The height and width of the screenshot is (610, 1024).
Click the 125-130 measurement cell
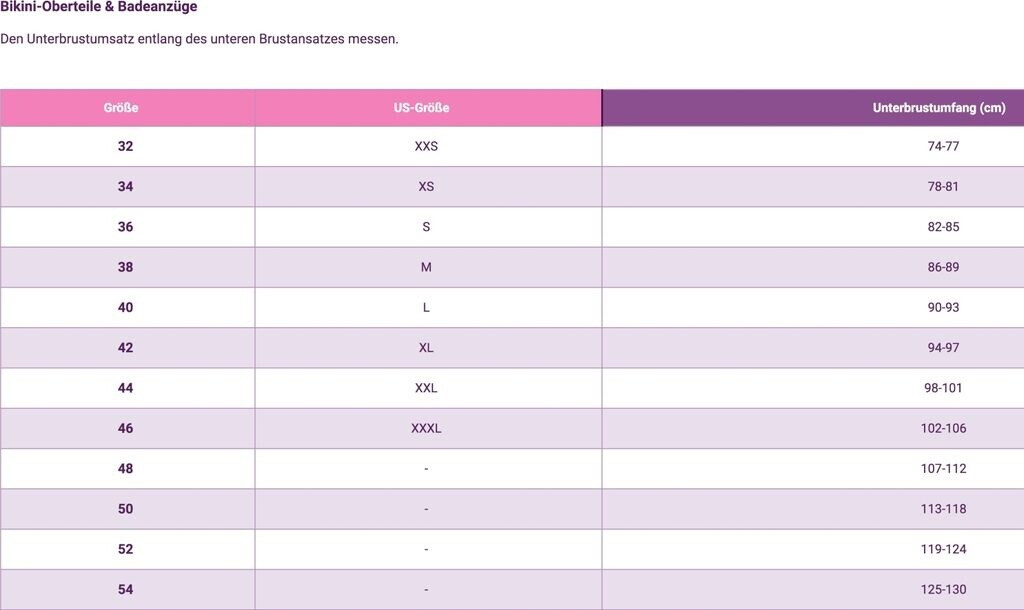point(943,590)
